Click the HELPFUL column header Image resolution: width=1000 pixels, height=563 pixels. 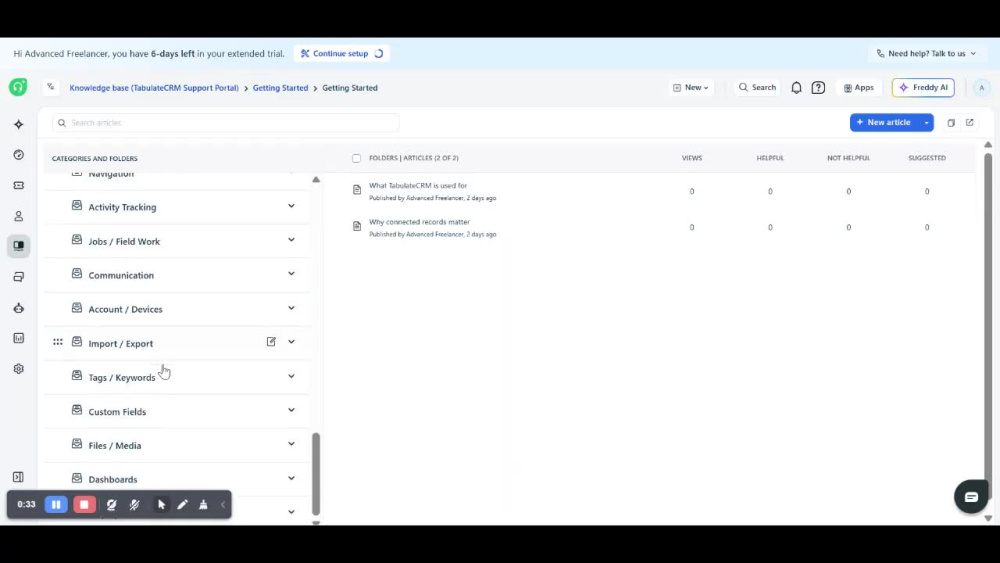point(770,158)
